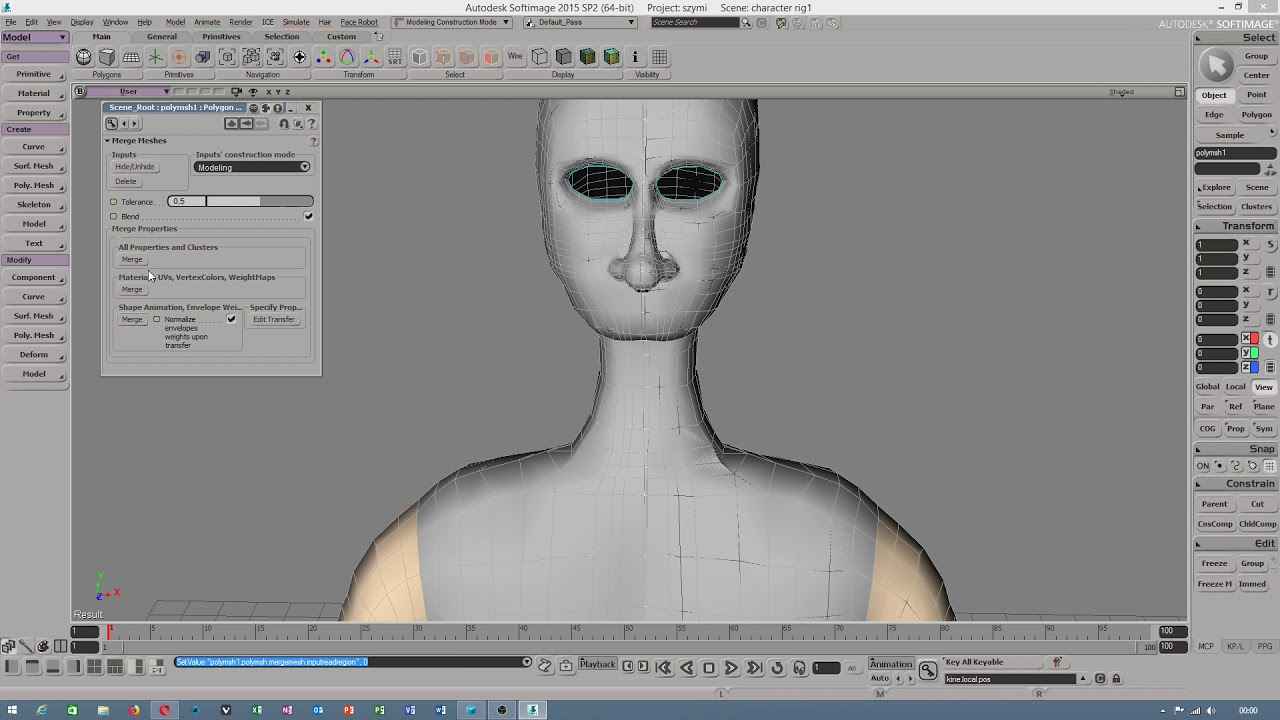Click the Scene Search input field
The height and width of the screenshot is (720, 1280).
coord(696,22)
